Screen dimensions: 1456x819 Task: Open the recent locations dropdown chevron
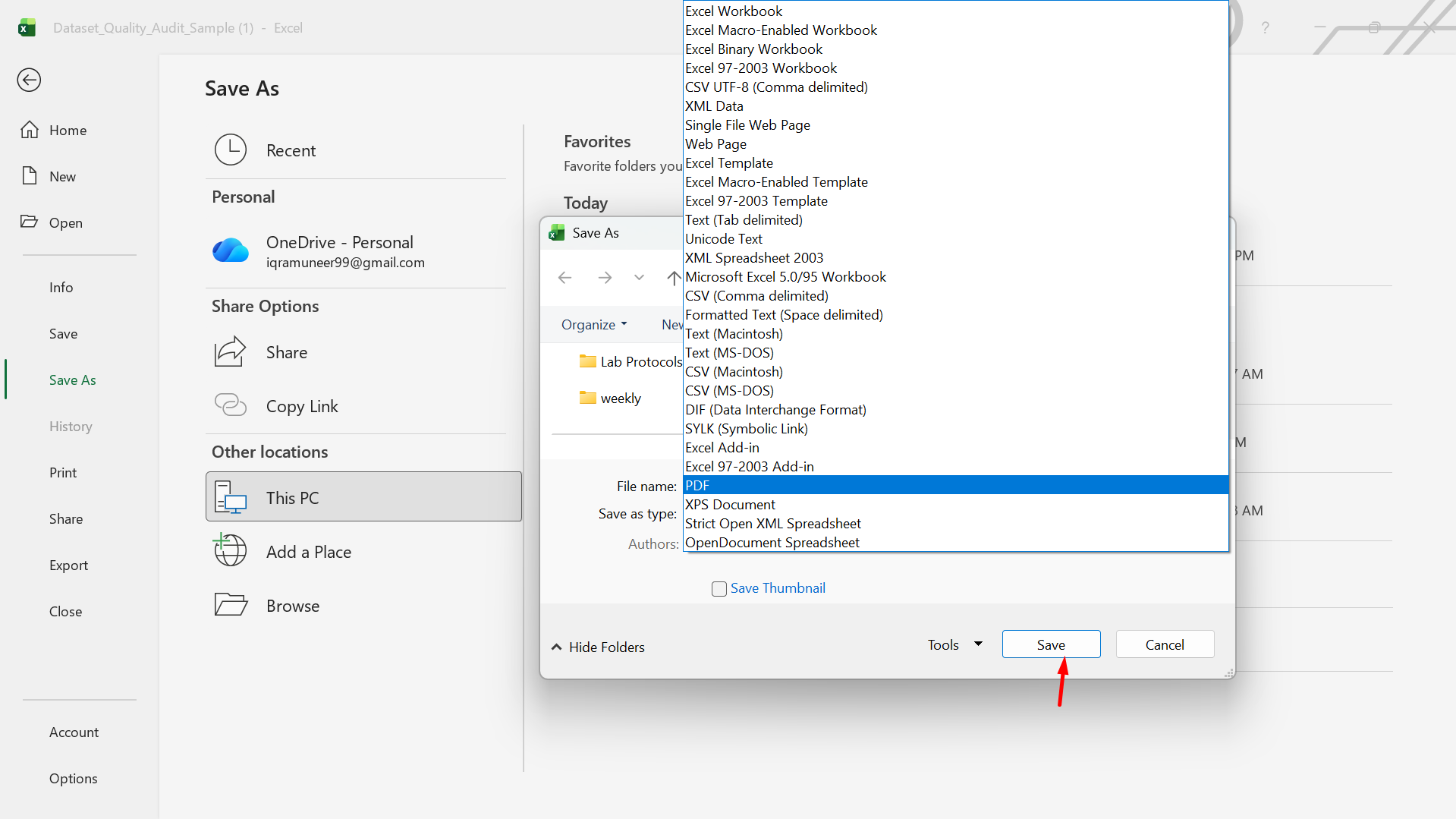[x=639, y=278]
